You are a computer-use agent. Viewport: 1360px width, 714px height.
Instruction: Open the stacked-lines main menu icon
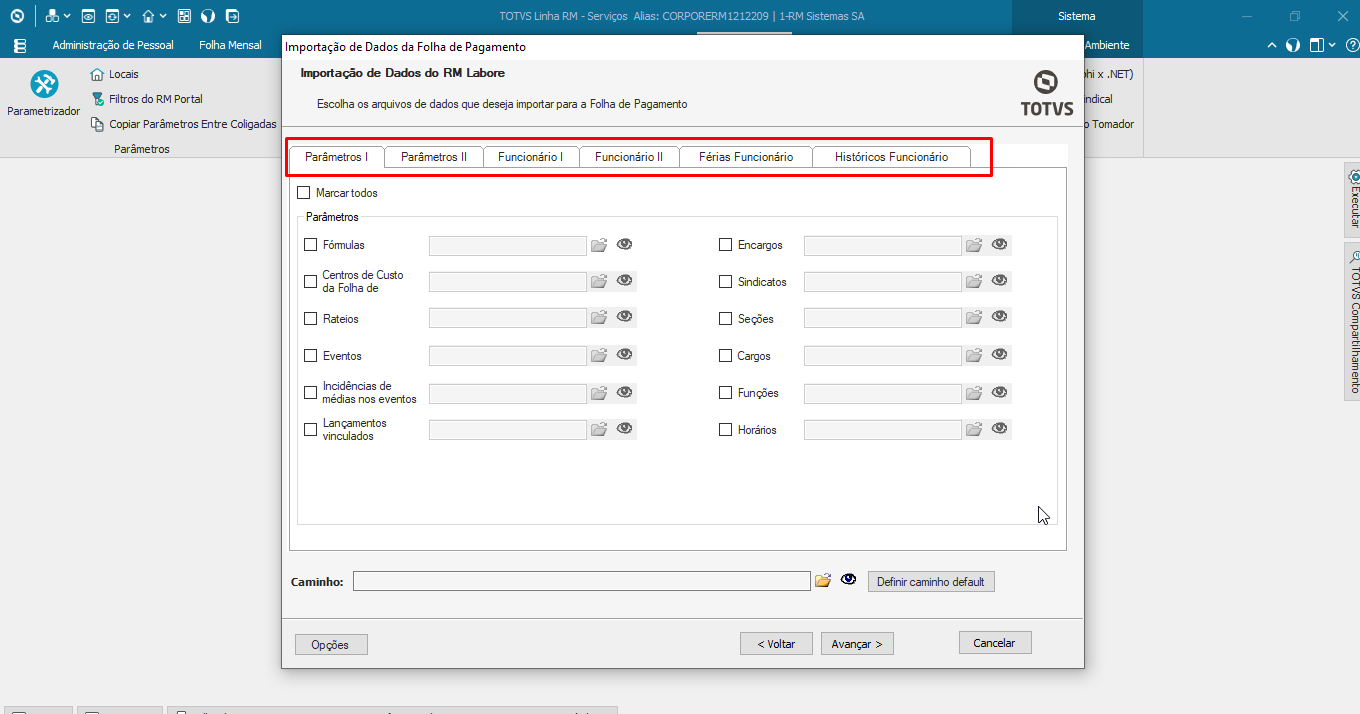pyautogui.click(x=20, y=45)
